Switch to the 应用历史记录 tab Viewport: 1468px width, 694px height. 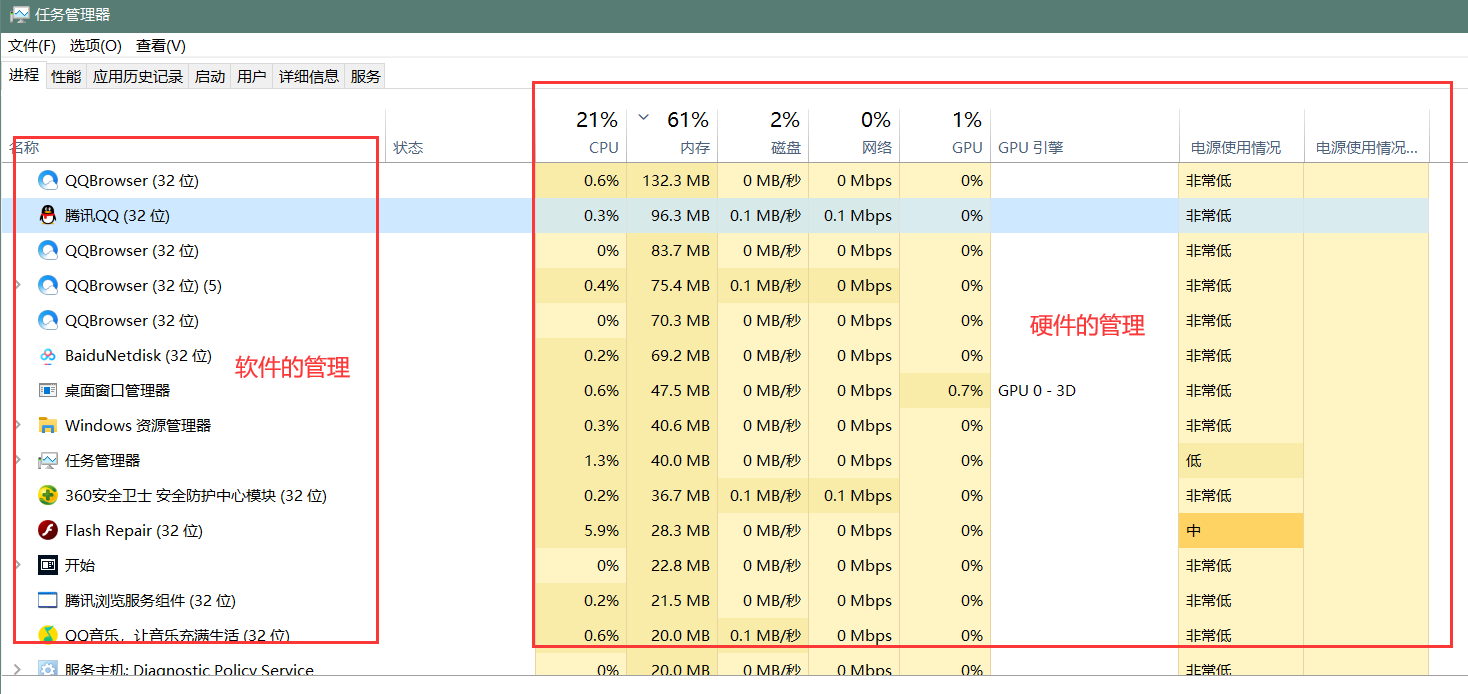[x=138, y=76]
